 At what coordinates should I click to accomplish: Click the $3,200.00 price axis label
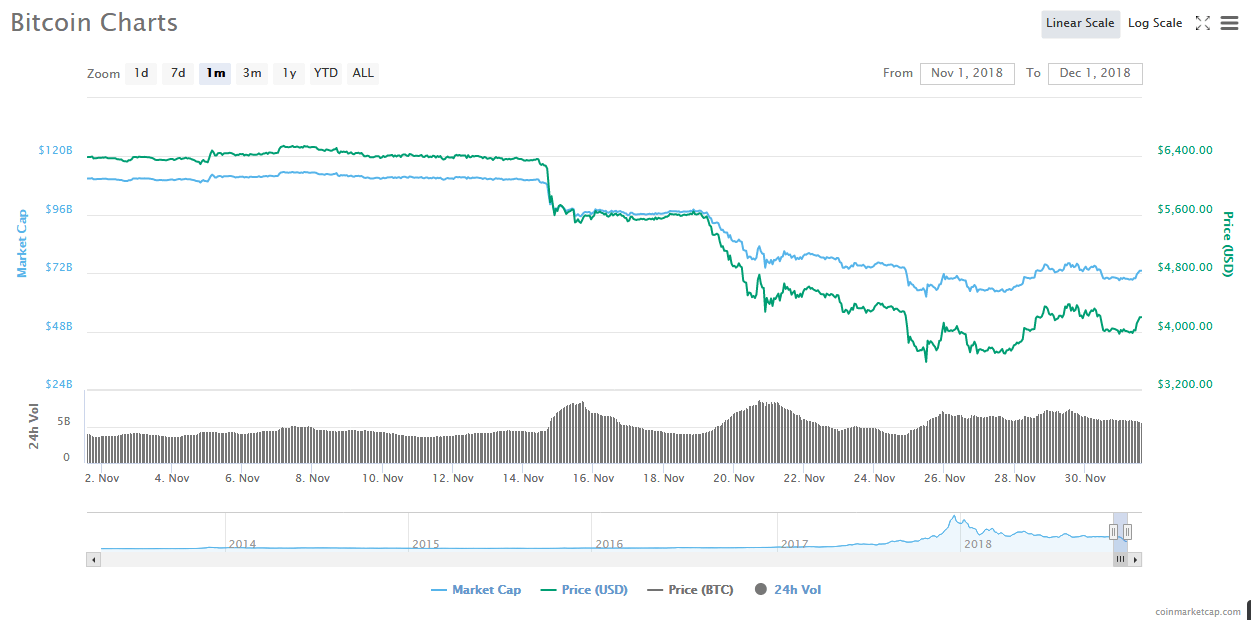point(1185,385)
